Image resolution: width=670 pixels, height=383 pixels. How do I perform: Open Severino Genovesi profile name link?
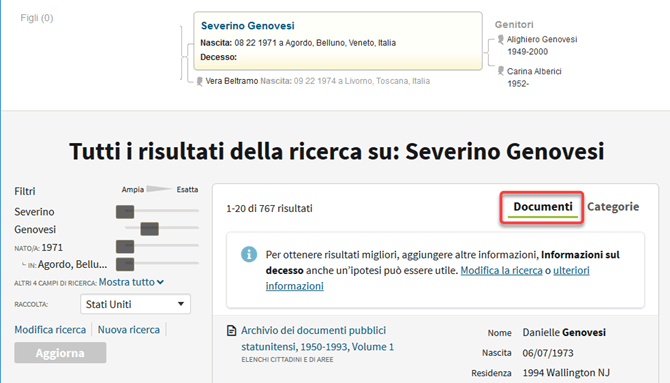(247, 26)
